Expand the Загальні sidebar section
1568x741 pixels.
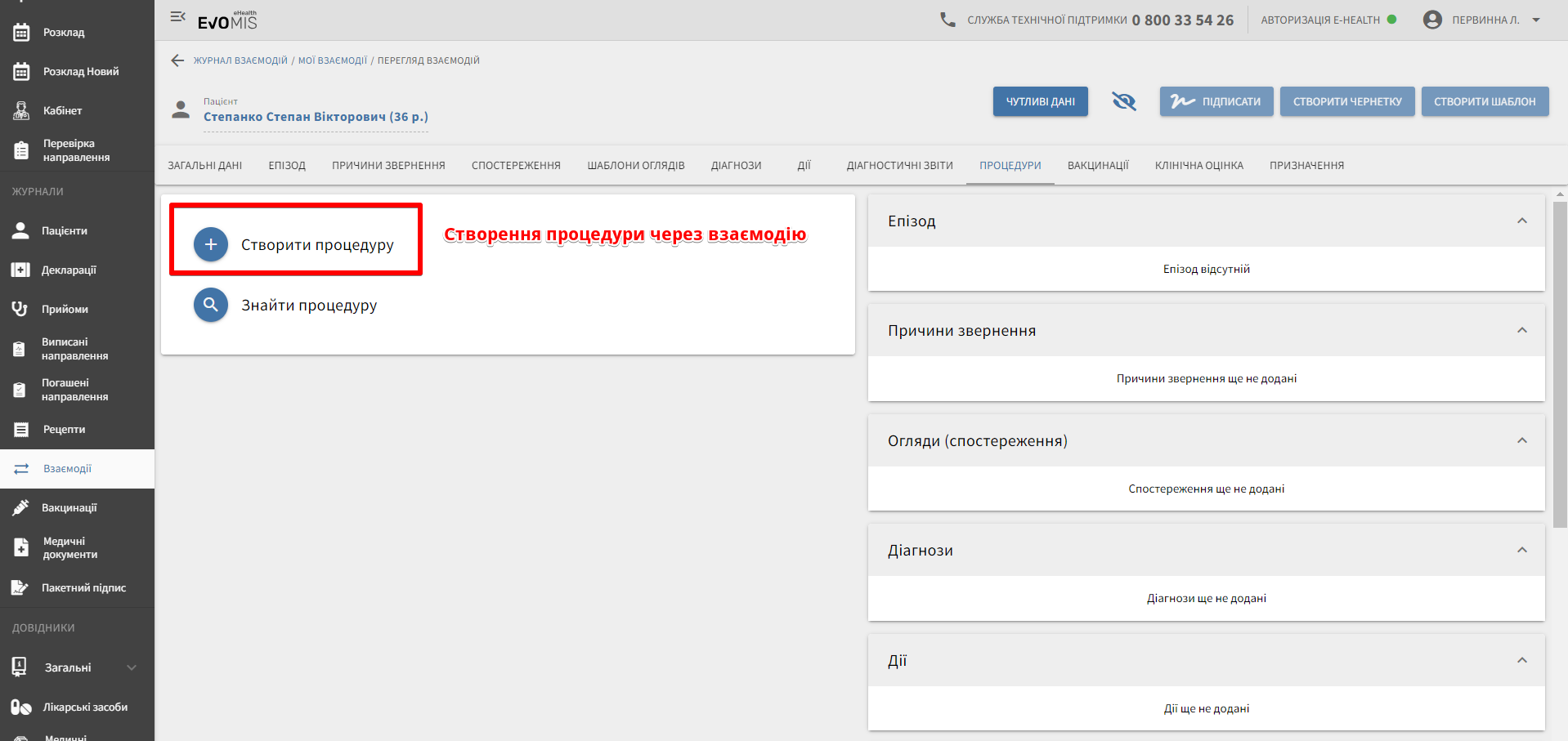131,667
